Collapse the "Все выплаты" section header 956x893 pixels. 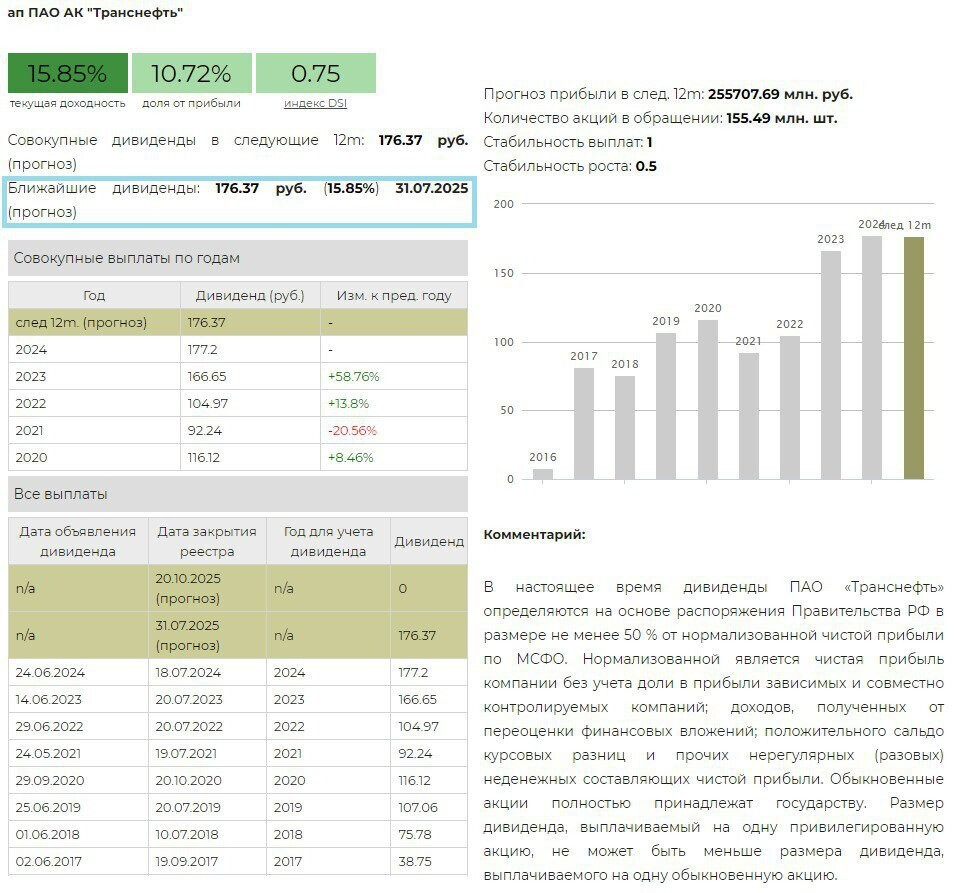tap(237, 494)
